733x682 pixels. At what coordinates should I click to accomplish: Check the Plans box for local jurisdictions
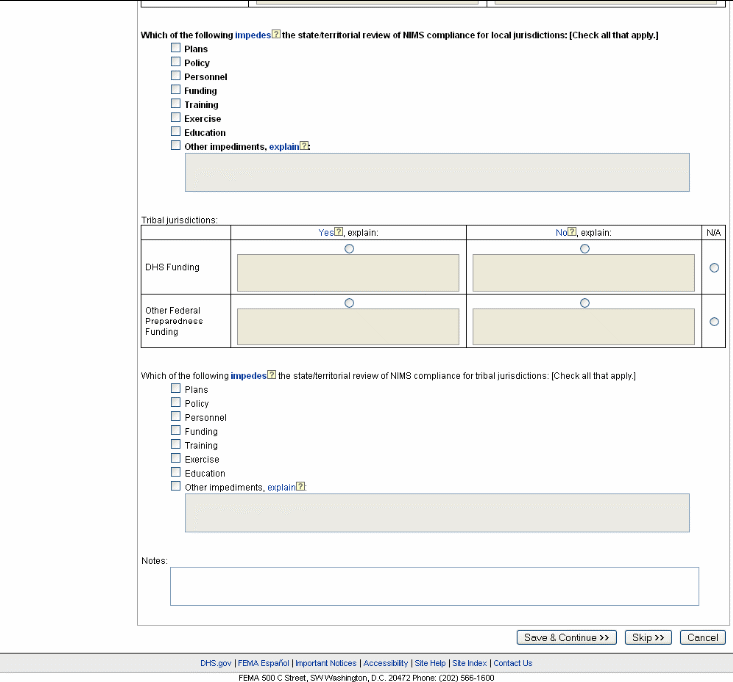[176, 48]
